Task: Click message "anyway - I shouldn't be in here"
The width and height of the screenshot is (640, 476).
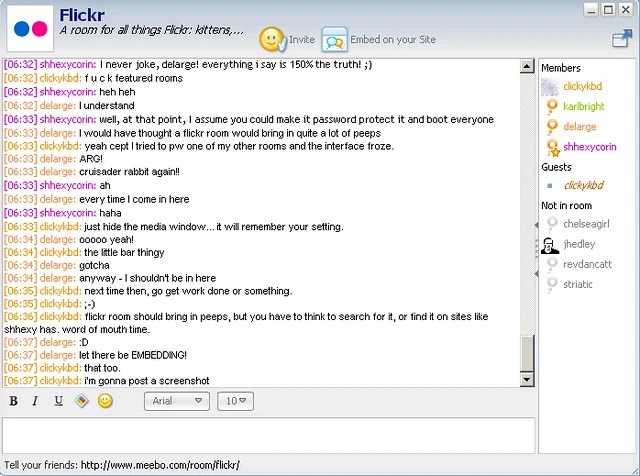Action: (x=147, y=278)
